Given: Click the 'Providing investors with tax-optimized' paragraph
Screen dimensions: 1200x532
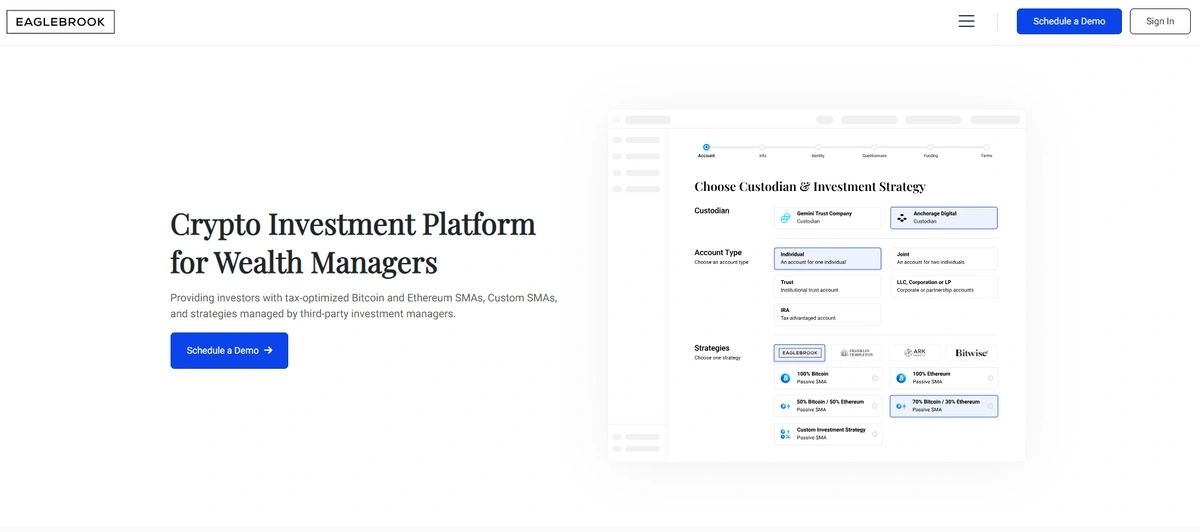Looking at the screenshot, I should (364, 306).
